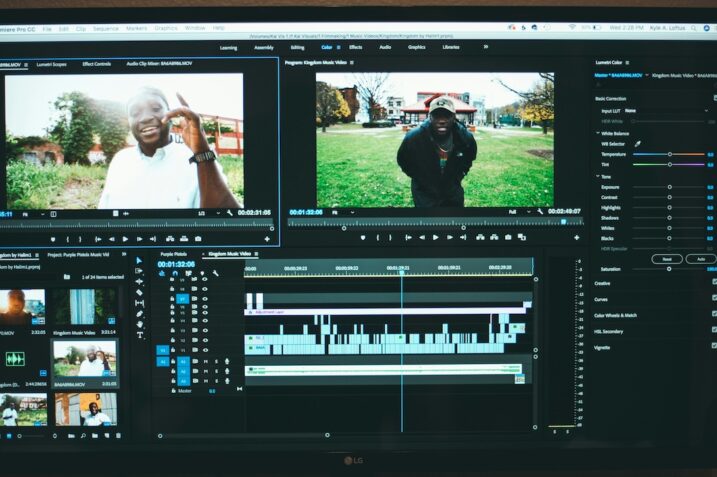Play the Program monitor sequence

pos(435,237)
